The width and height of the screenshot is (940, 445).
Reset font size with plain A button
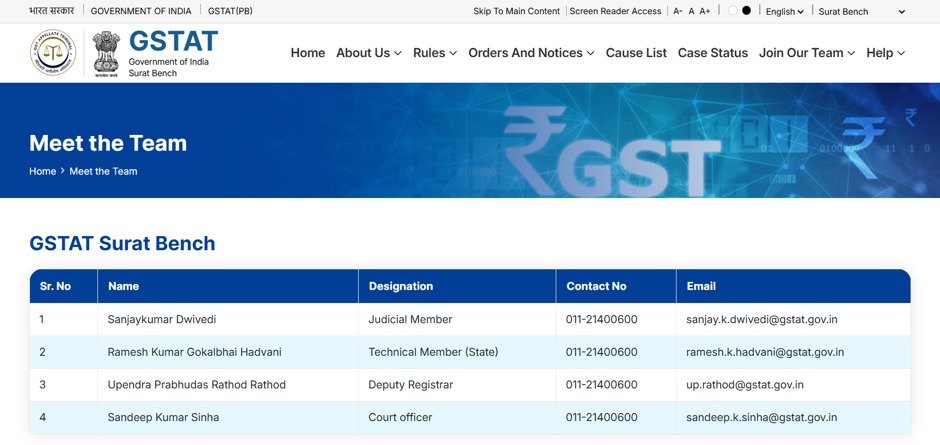pyautogui.click(x=691, y=11)
